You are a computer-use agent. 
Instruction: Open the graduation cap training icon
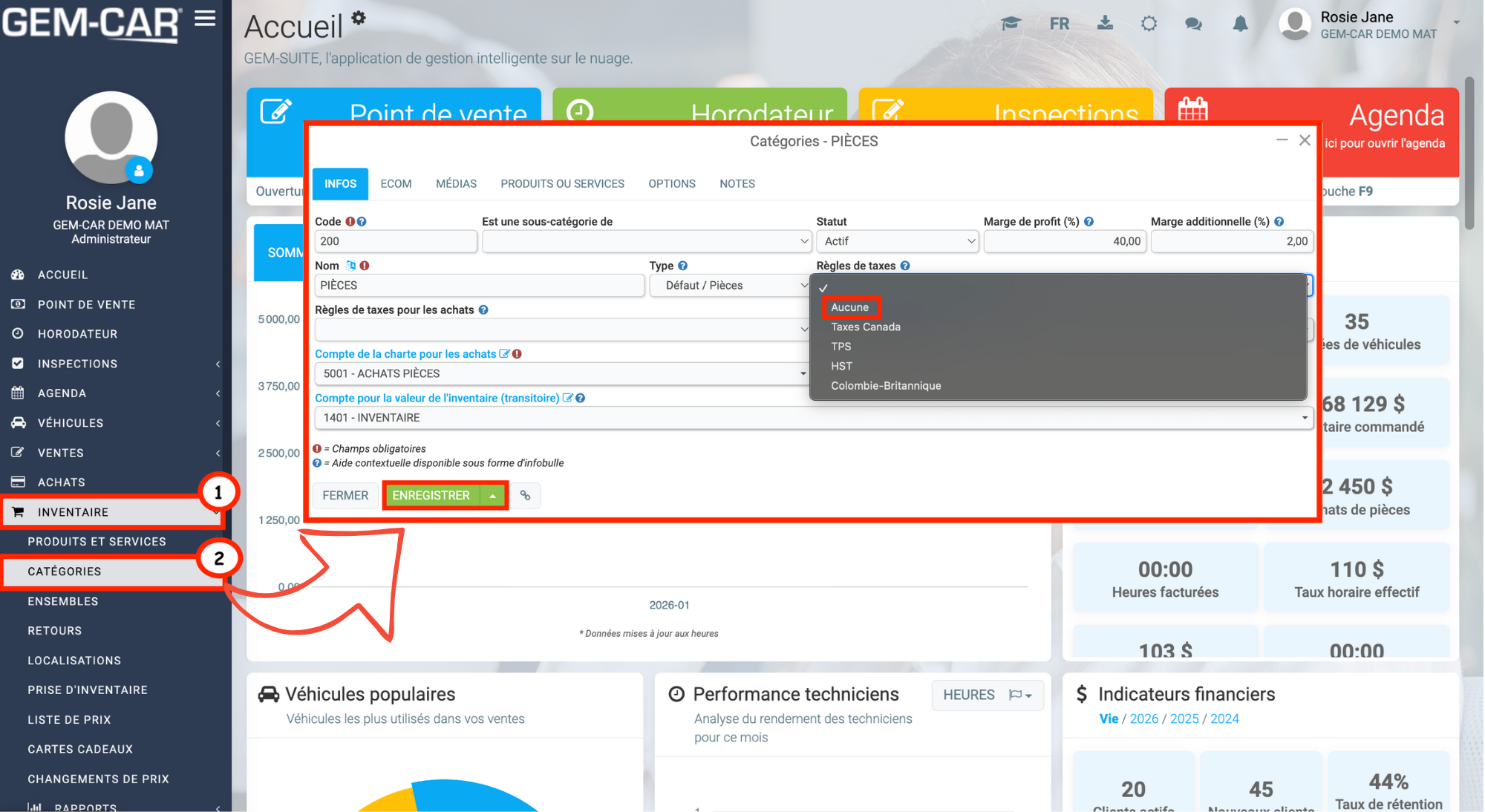pyautogui.click(x=1011, y=24)
